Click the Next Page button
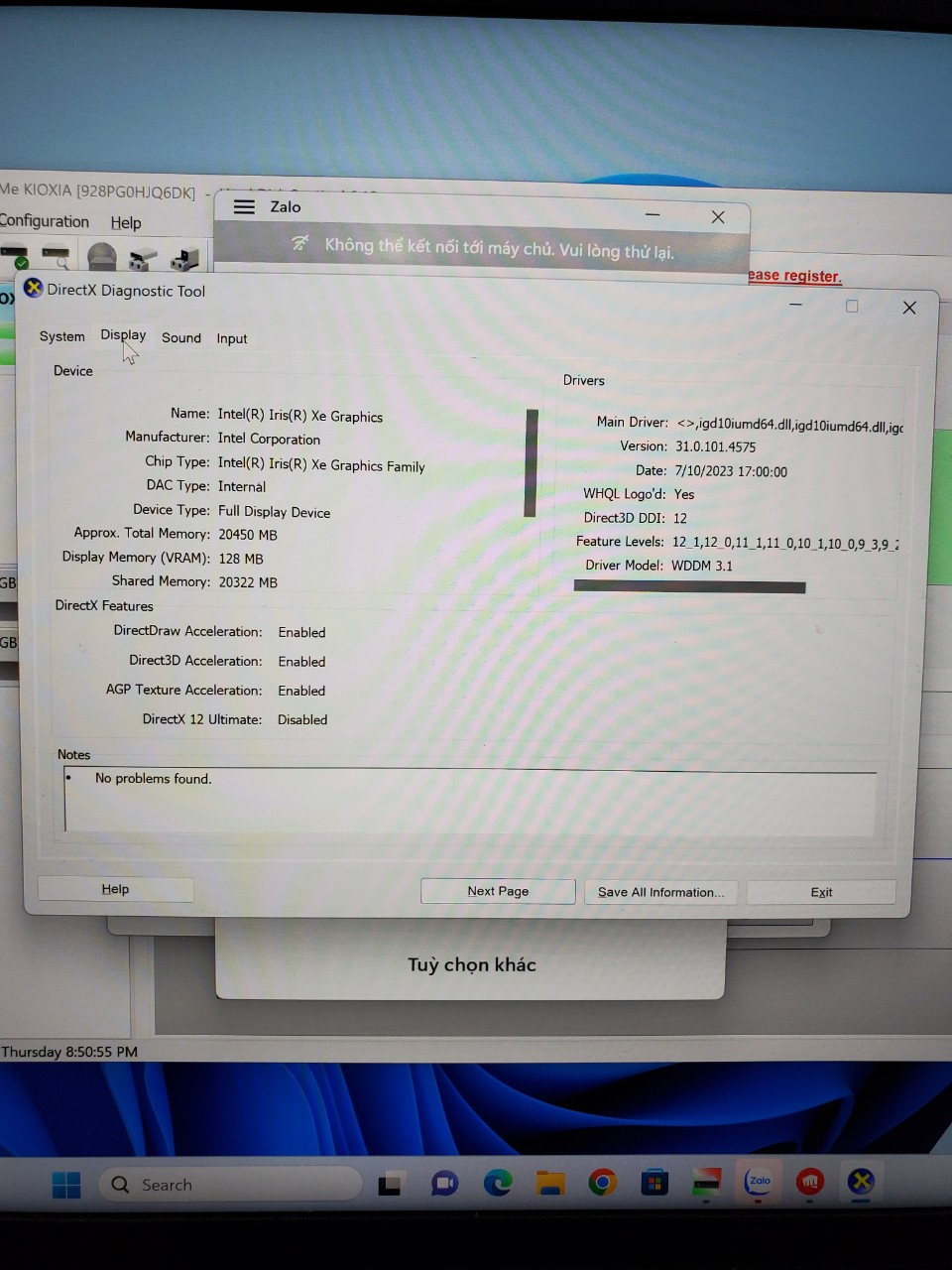Viewport: 952px width, 1270px height. 498,891
